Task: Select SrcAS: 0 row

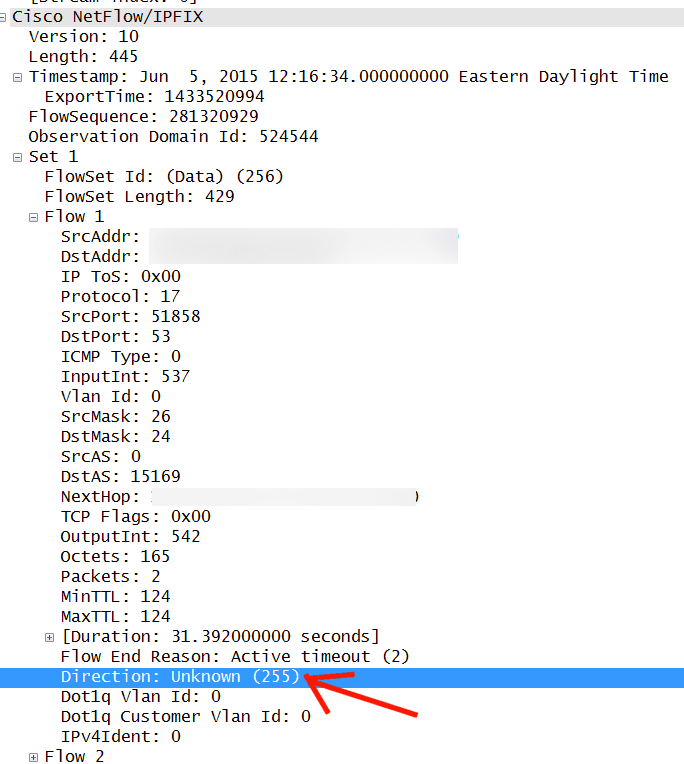Action: 101,457
